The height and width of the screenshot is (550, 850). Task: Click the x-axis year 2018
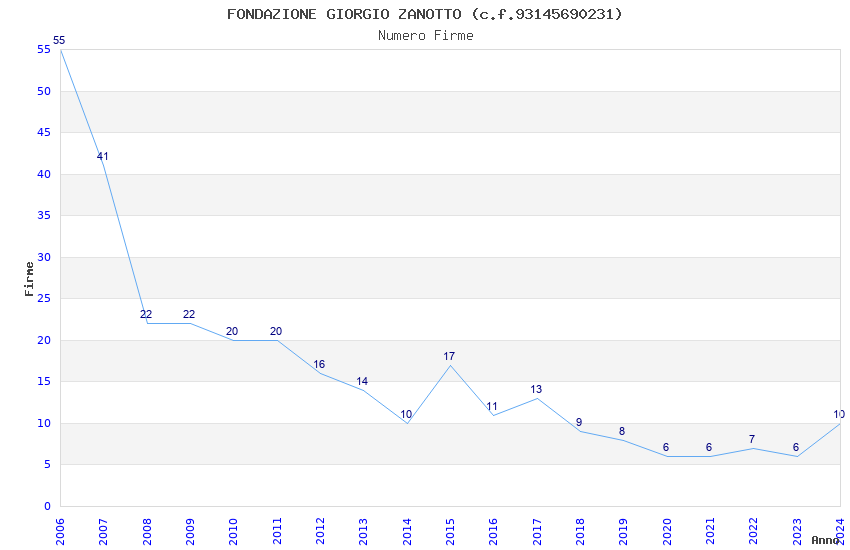tap(580, 532)
